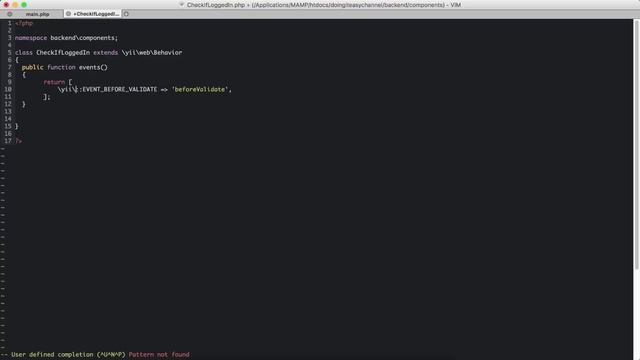Click the public keyword
Screen dimensions: 640x360
click(33, 67)
